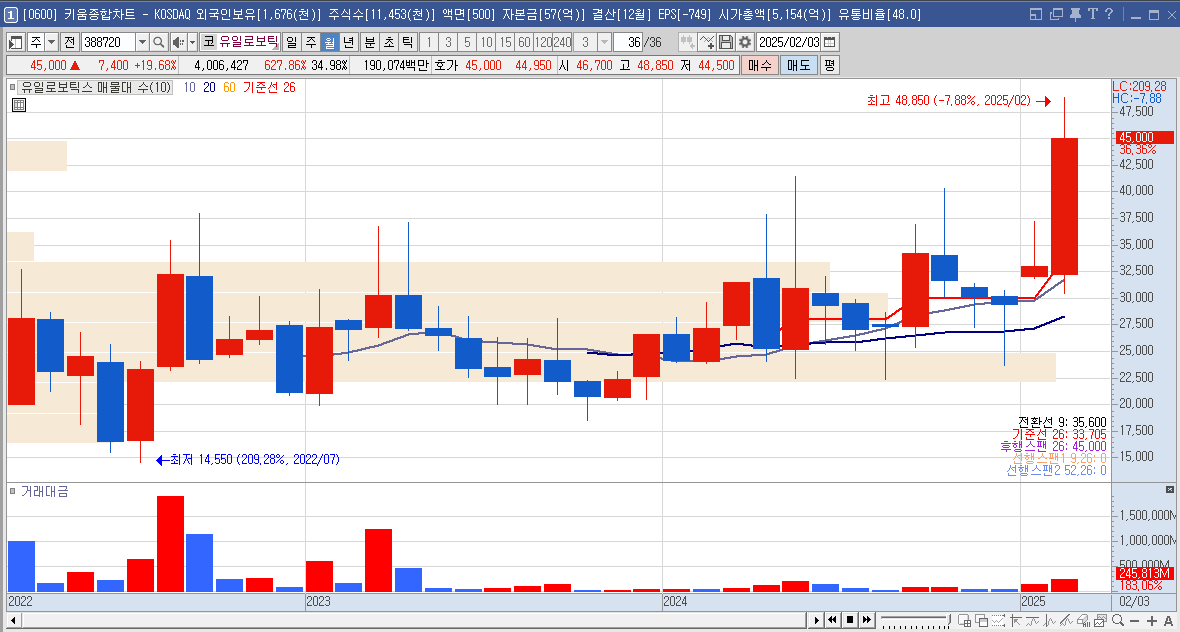
Task: Toggle the 코 market button
Action: pos(208,42)
